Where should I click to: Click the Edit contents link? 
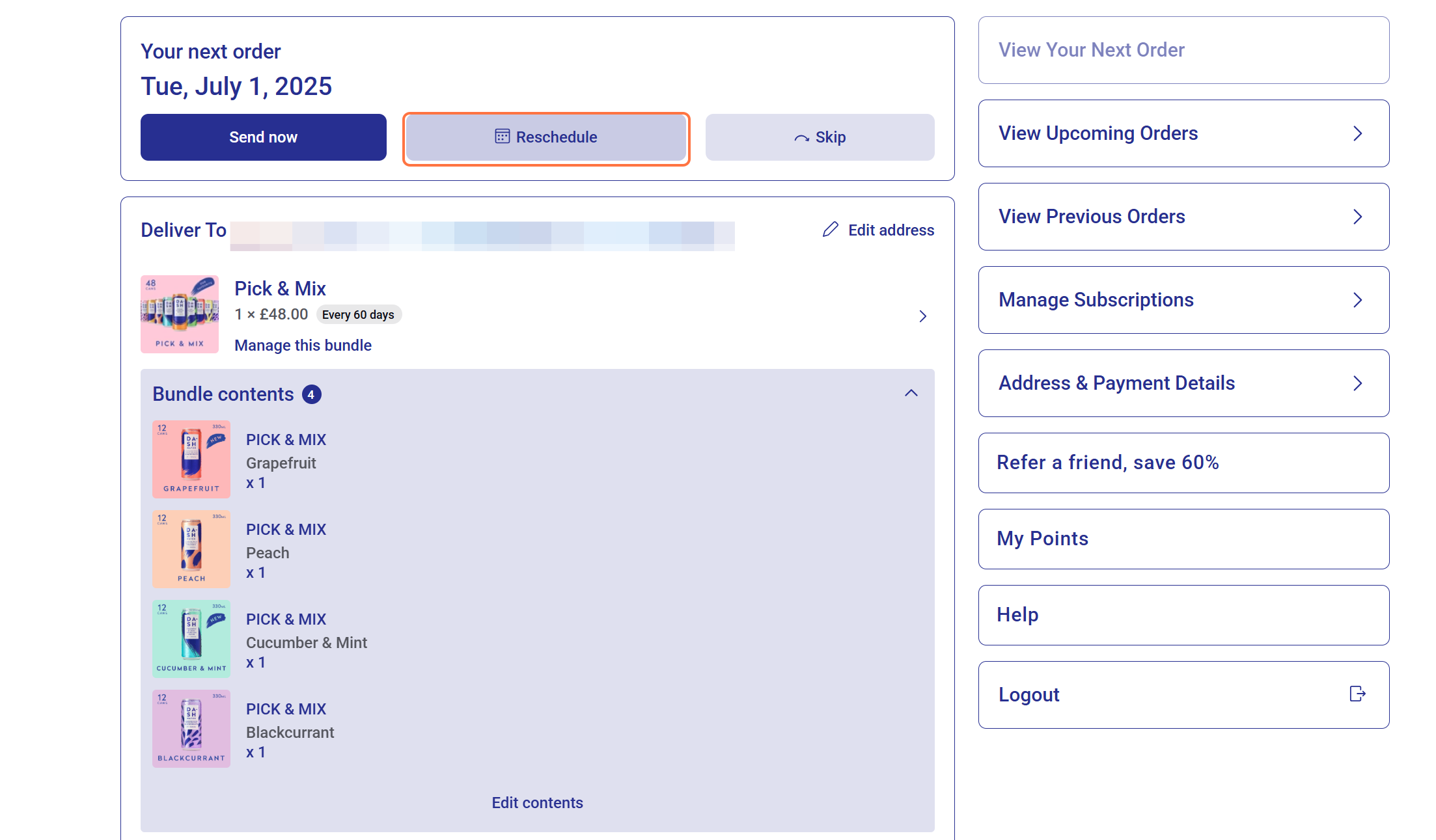[537, 803]
